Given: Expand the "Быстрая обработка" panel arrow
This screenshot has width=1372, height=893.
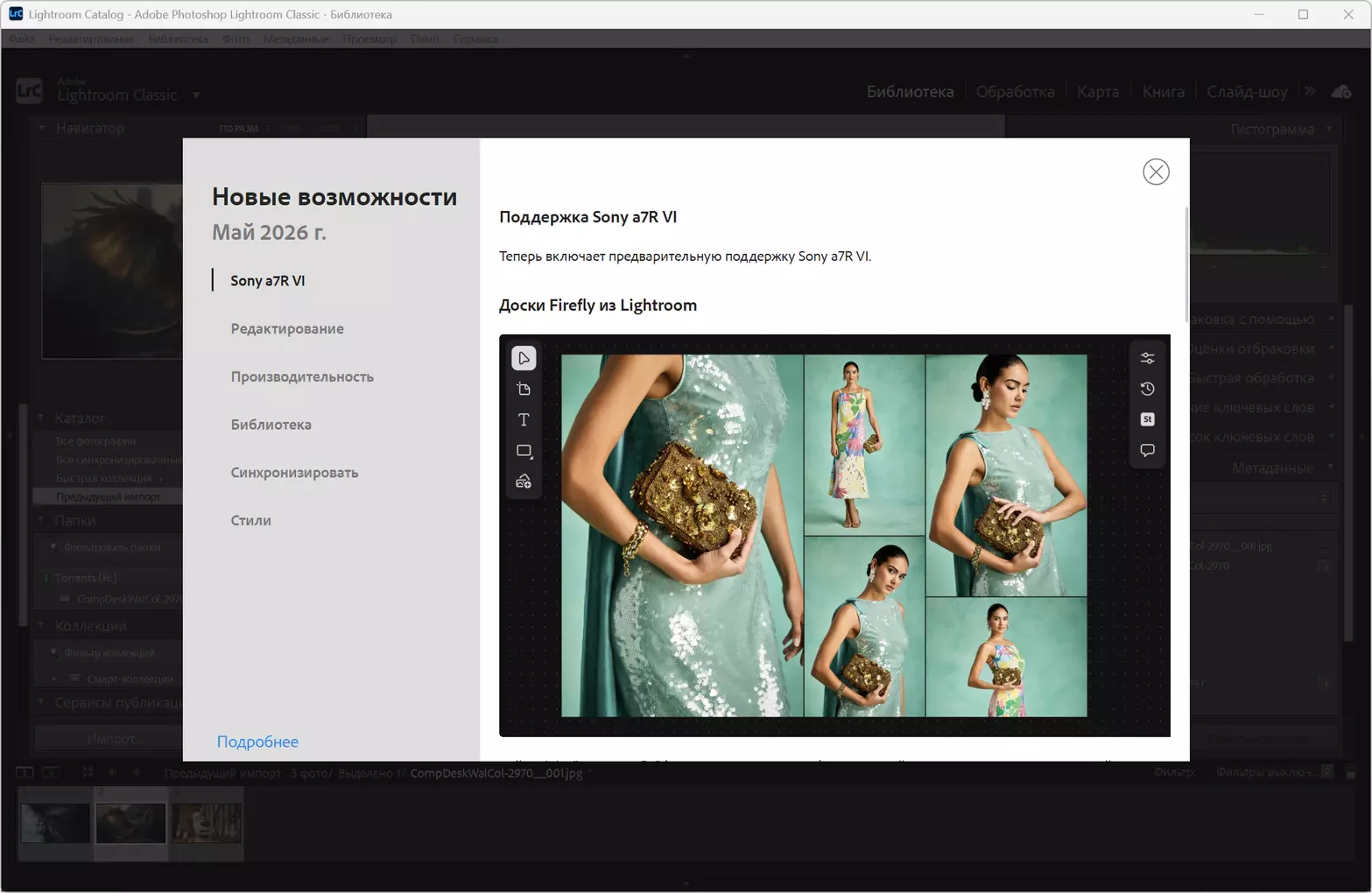Looking at the screenshot, I should pyautogui.click(x=1331, y=378).
